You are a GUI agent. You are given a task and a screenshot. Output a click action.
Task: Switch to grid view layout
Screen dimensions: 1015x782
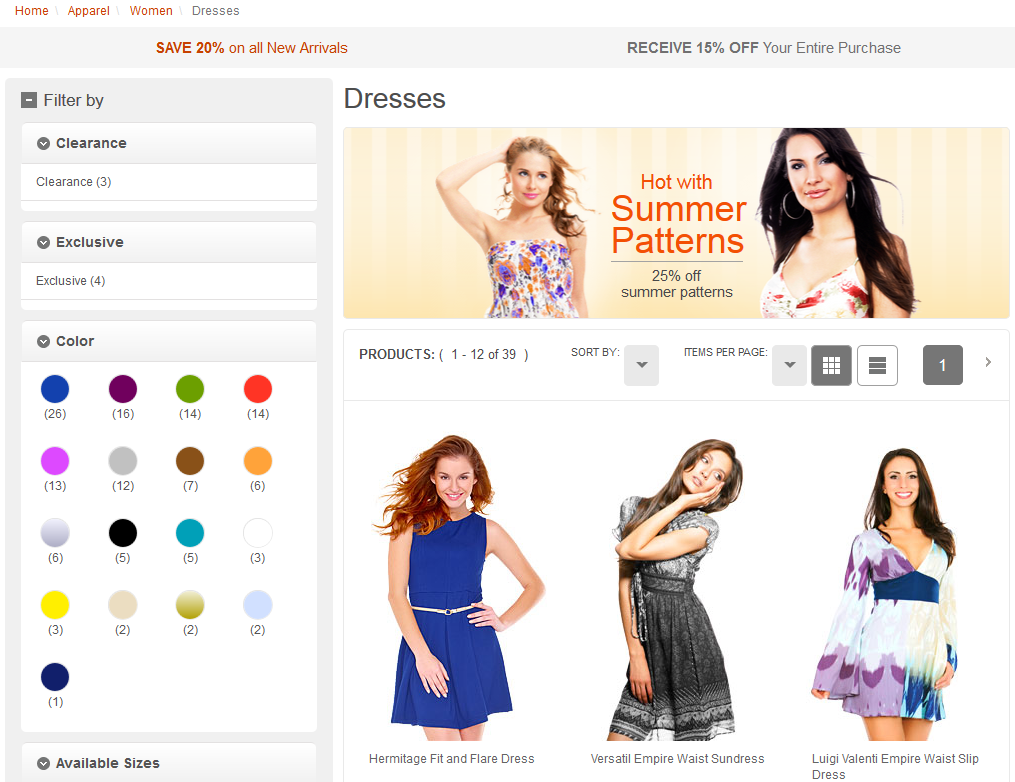(x=831, y=364)
